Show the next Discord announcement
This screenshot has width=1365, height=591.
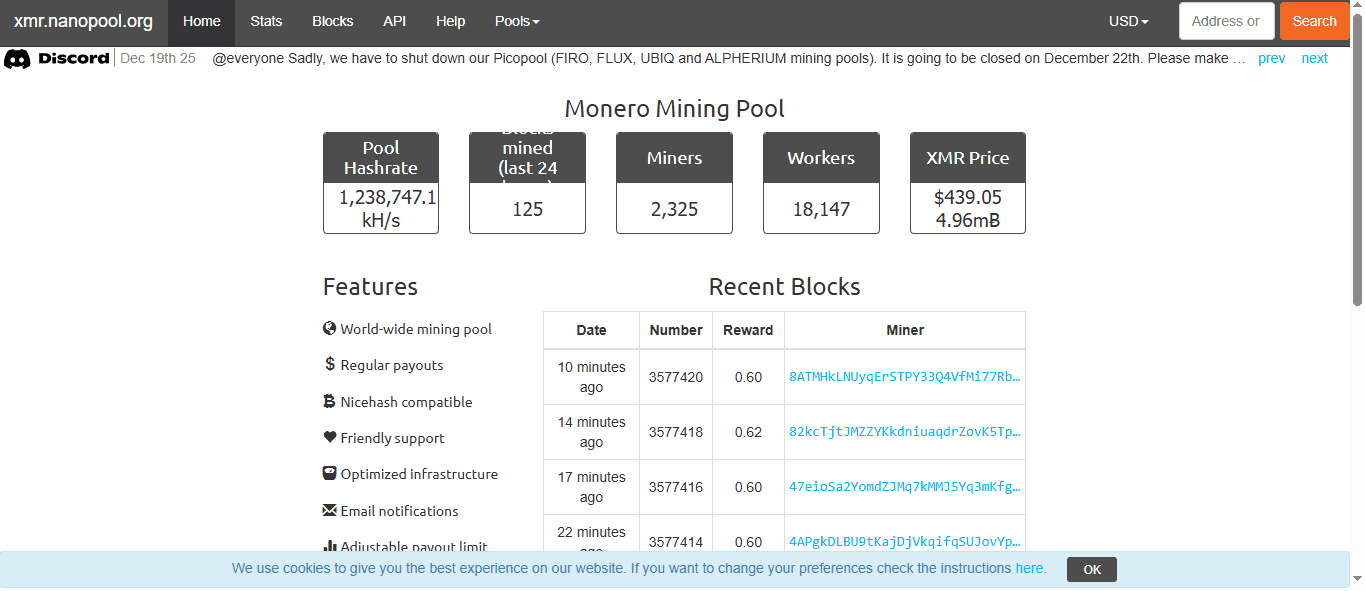pyautogui.click(x=1314, y=58)
